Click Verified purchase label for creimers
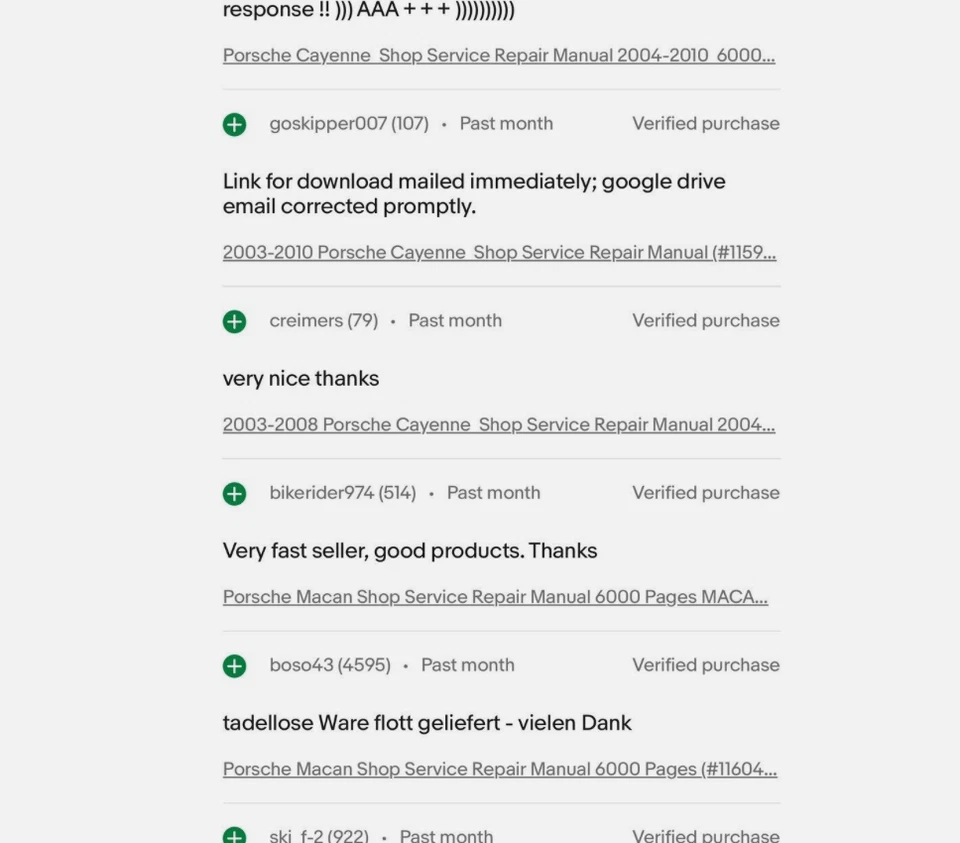 705,321
